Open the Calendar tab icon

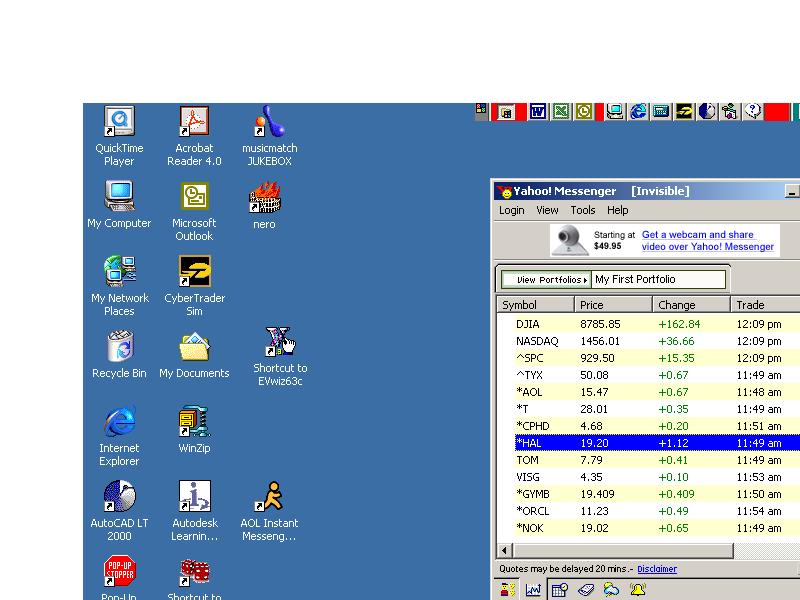pyautogui.click(x=560, y=590)
